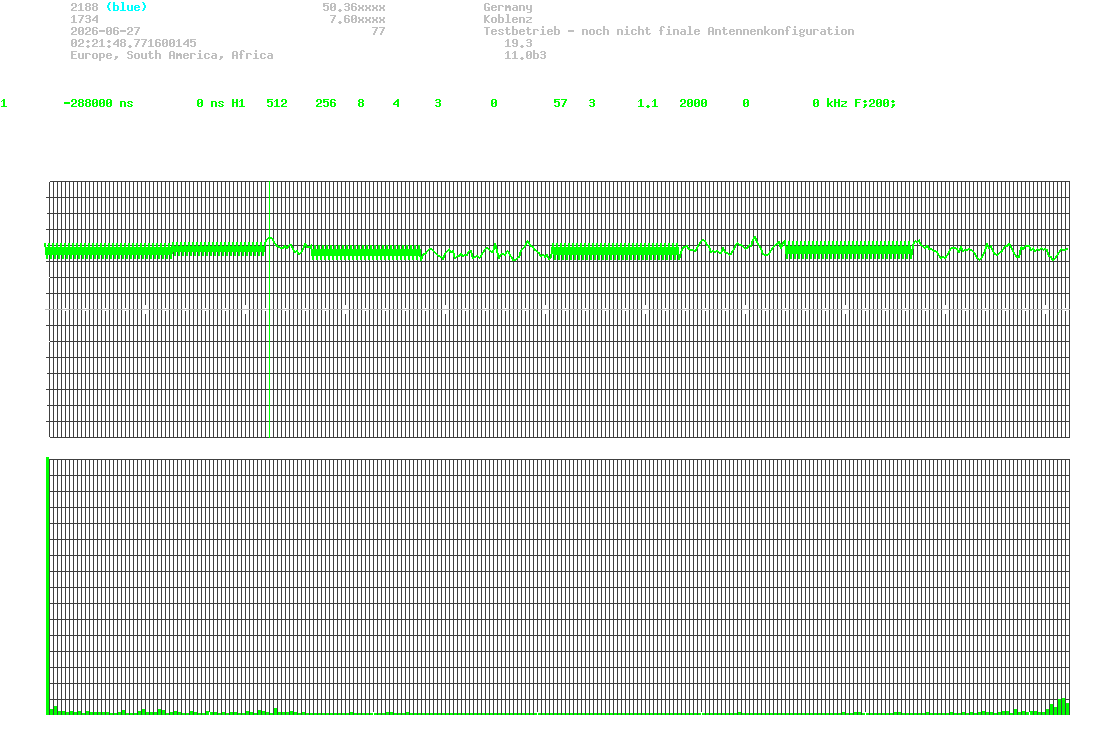Click the tall green spectrum bar at left
1095x737 pixels.
tap(47, 585)
